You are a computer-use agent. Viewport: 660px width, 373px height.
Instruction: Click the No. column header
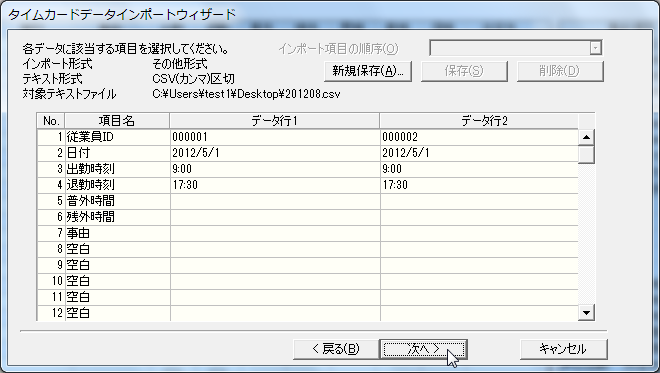pyautogui.click(x=51, y=121)
